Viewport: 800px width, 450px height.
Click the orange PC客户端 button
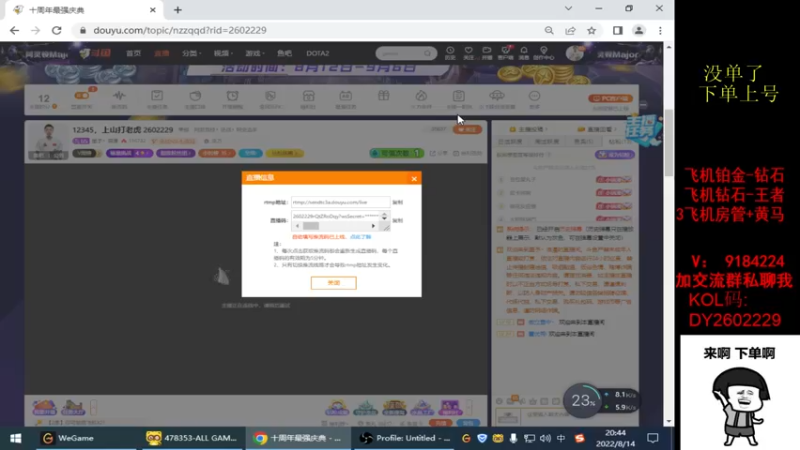pyautogui.click(x=610, y=98)
